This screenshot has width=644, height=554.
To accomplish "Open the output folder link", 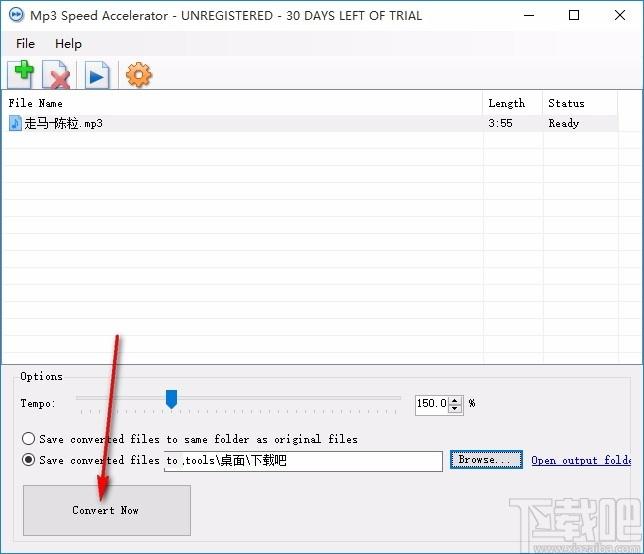I will [x=581, y=460].
